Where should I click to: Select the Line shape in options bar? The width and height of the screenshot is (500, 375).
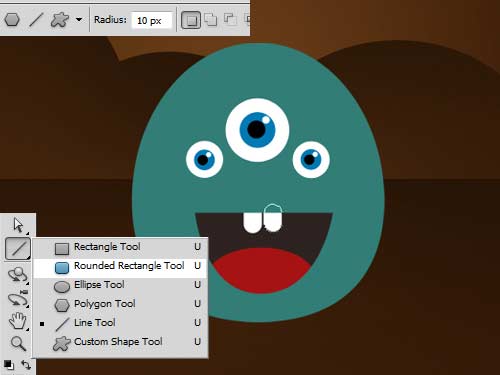36,20
